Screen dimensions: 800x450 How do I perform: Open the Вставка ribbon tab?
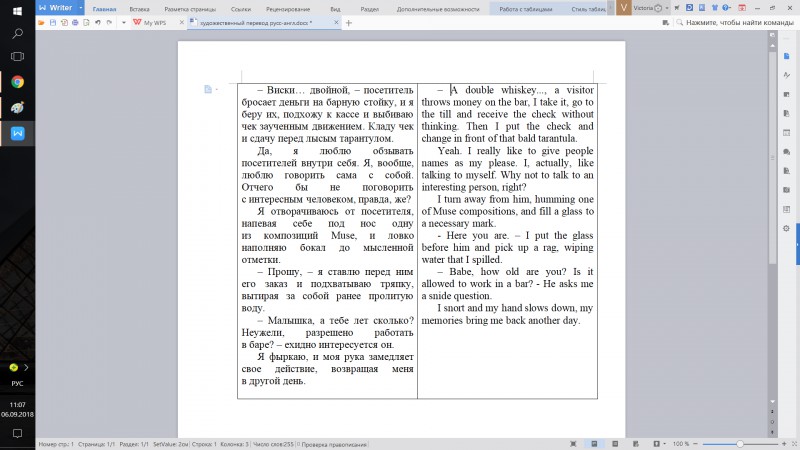coord(139,9)
